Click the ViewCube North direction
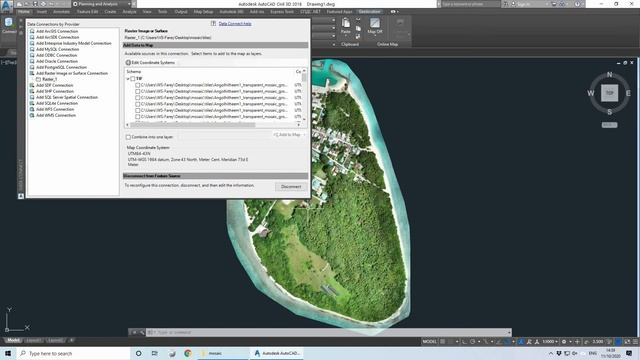This screenshot has height=360, width=640. pos(609,74)
